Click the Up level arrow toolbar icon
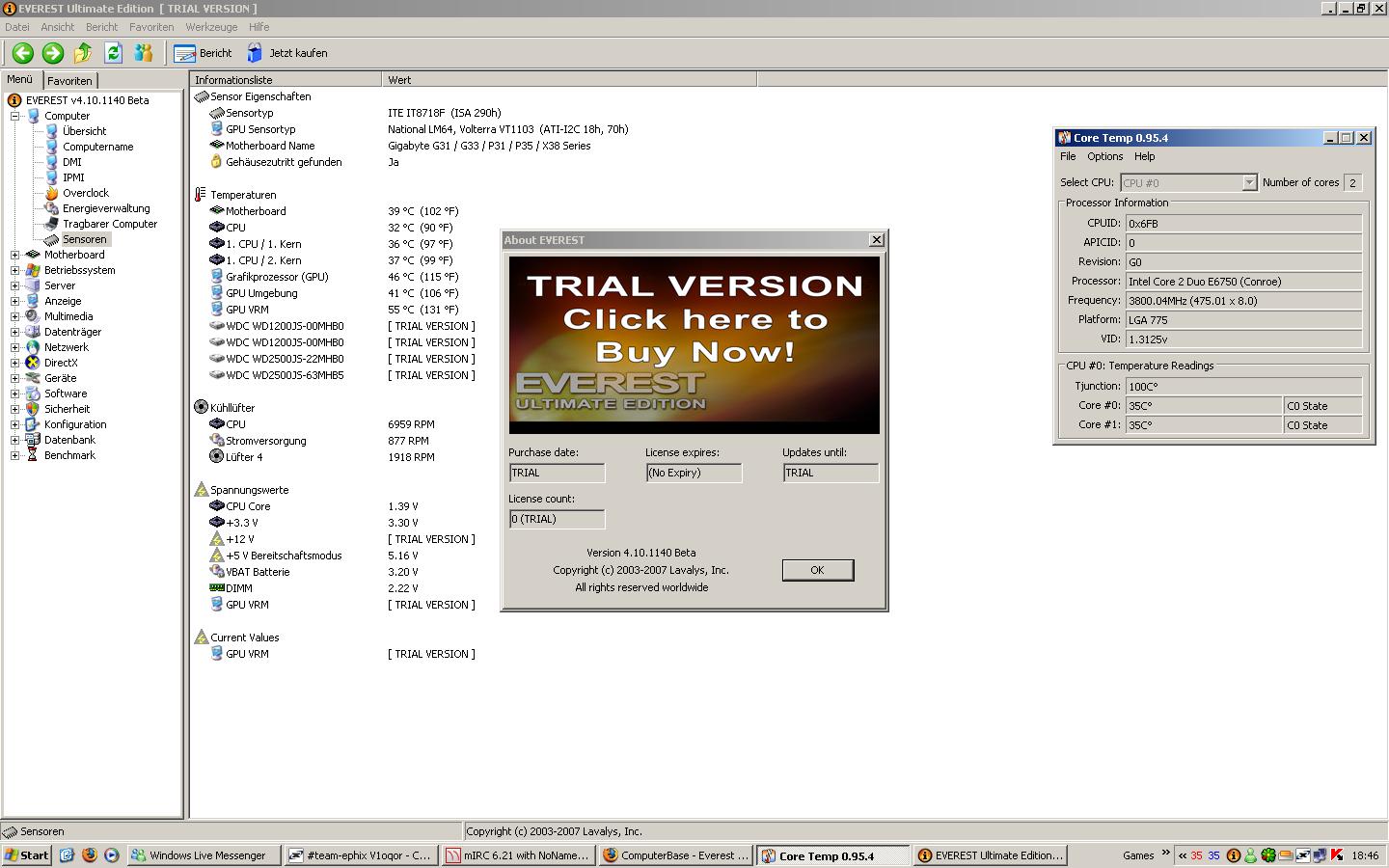The image size is (1389, 868). click(x=83, y=53)
